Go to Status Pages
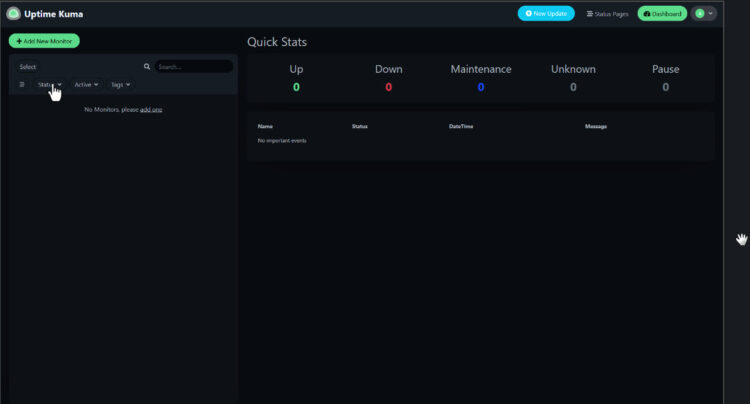 607,14
